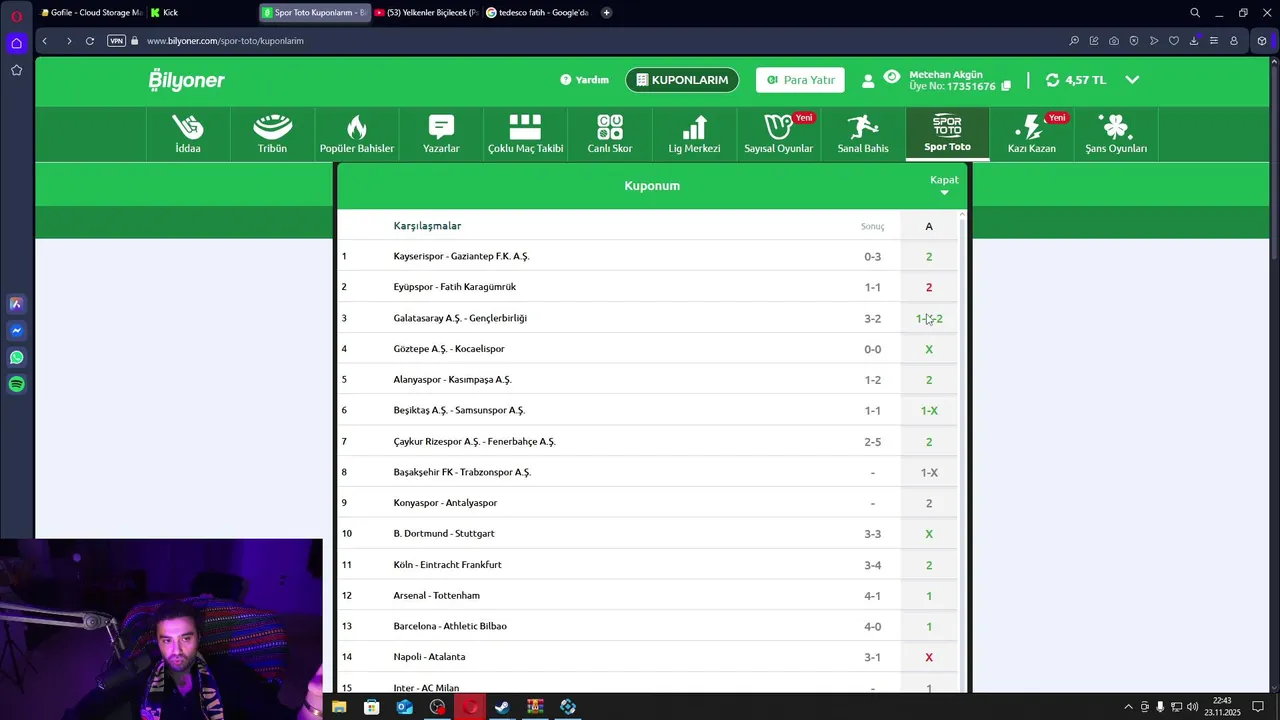This screenshot has width=1280, height=720.
Task: Open Spotify in sidebar
Action: click(16, 384)
